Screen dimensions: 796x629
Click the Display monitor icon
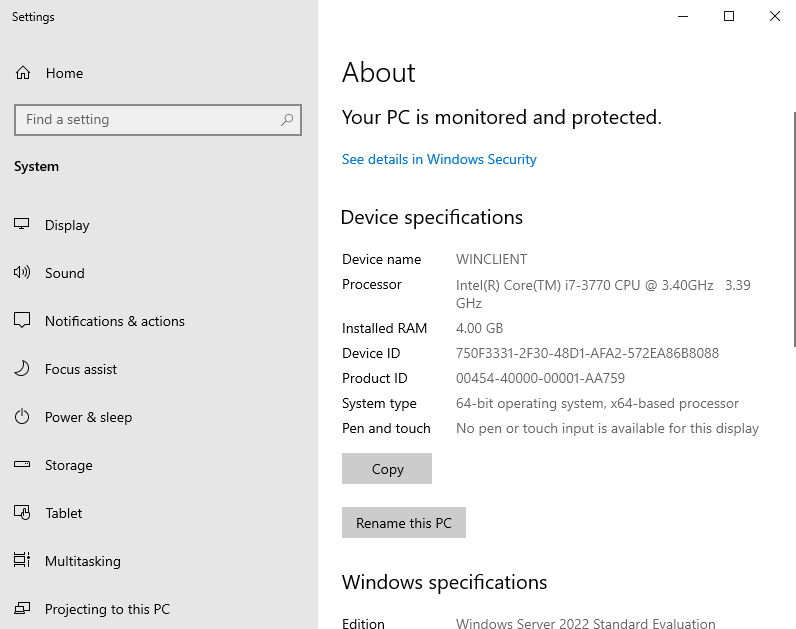22,224
